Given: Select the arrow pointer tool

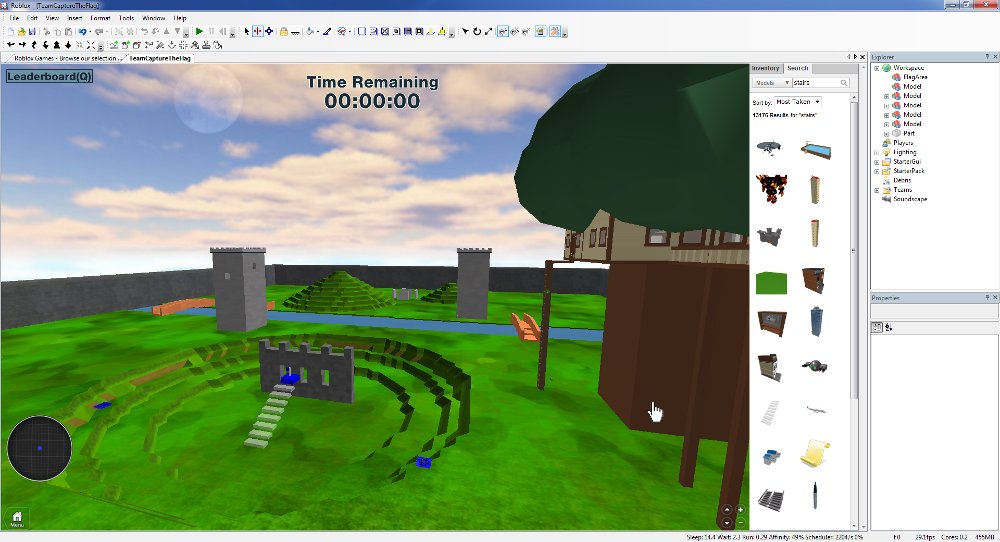Looking at the screenshot, I should [247, 31].
